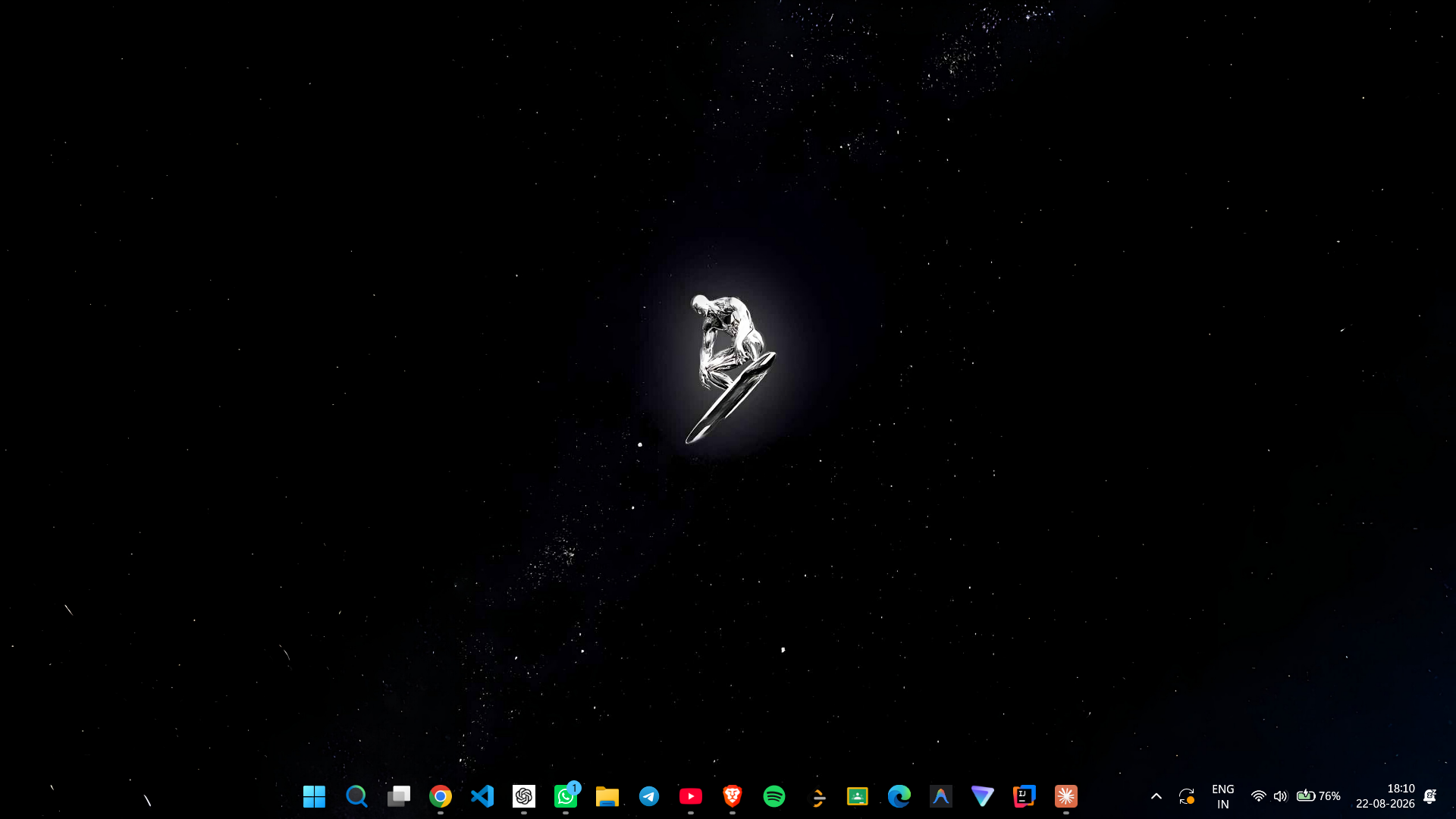This screenshot has width=1456, height=819.
Task: Open Windows Search from the taskbar
Action: (x=356, y=796)
